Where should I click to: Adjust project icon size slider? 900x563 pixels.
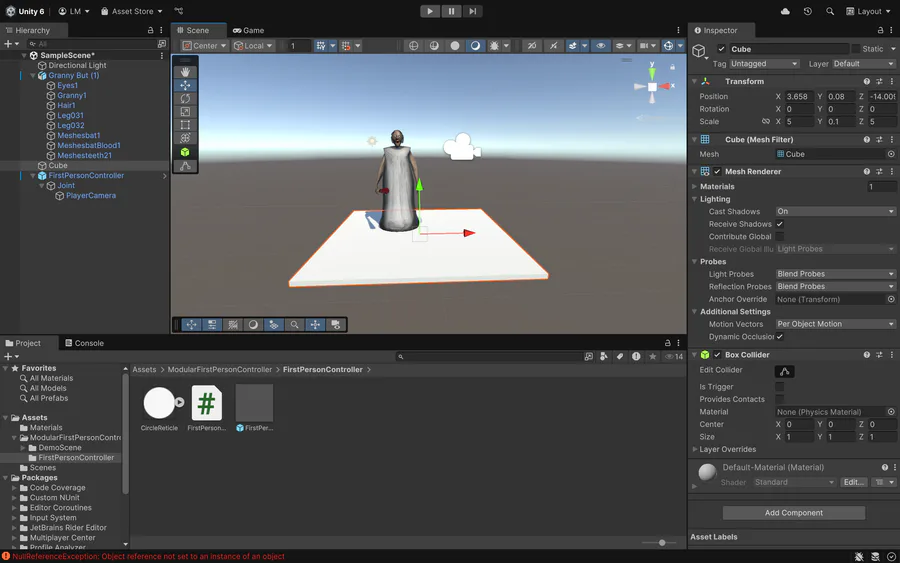[662, 542]
